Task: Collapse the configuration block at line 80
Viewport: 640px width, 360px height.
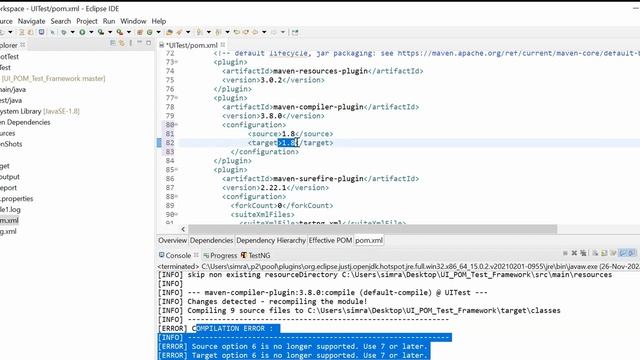Action: coord(176,125)
